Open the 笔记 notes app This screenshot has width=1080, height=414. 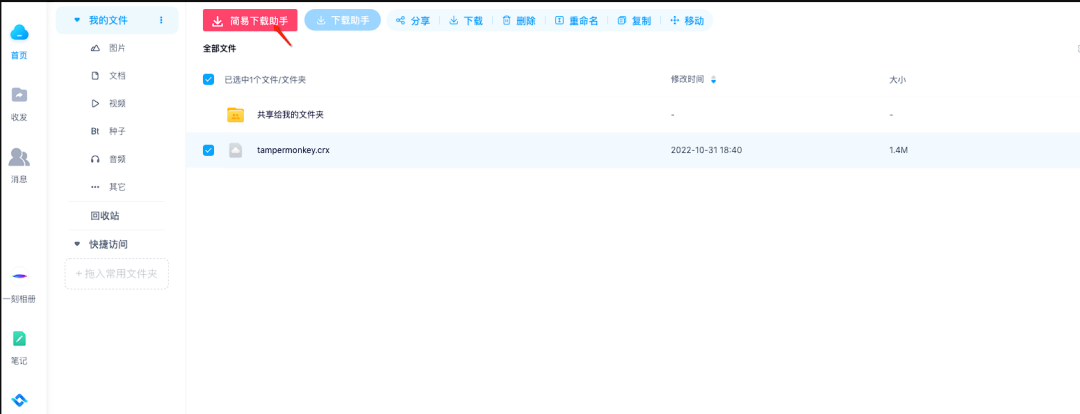[x=19, y=347]
